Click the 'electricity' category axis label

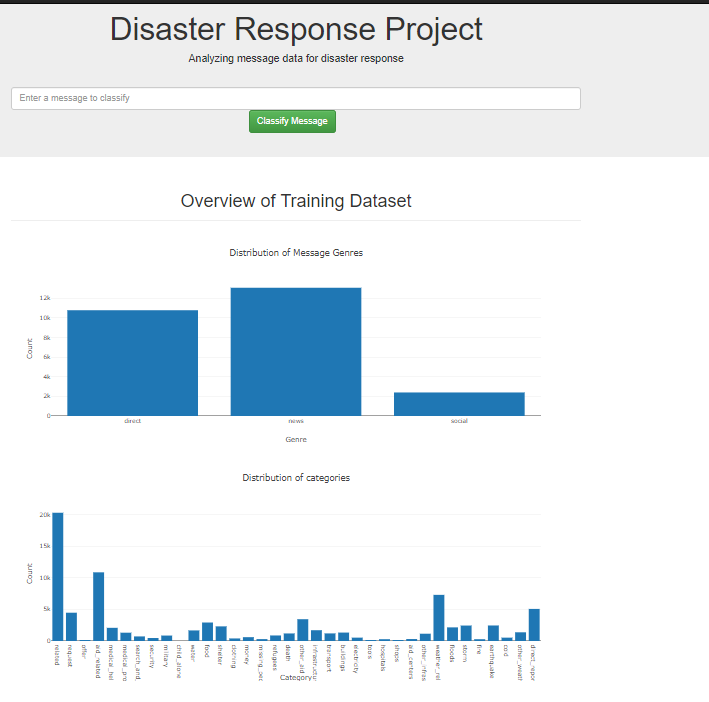coord(356,659)
